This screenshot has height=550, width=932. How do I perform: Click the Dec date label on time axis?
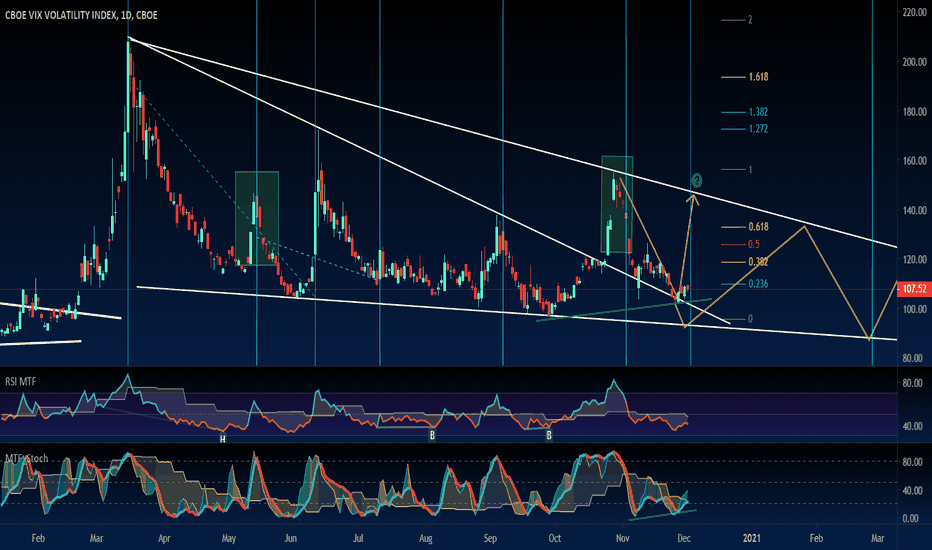[x=684, y=539]
